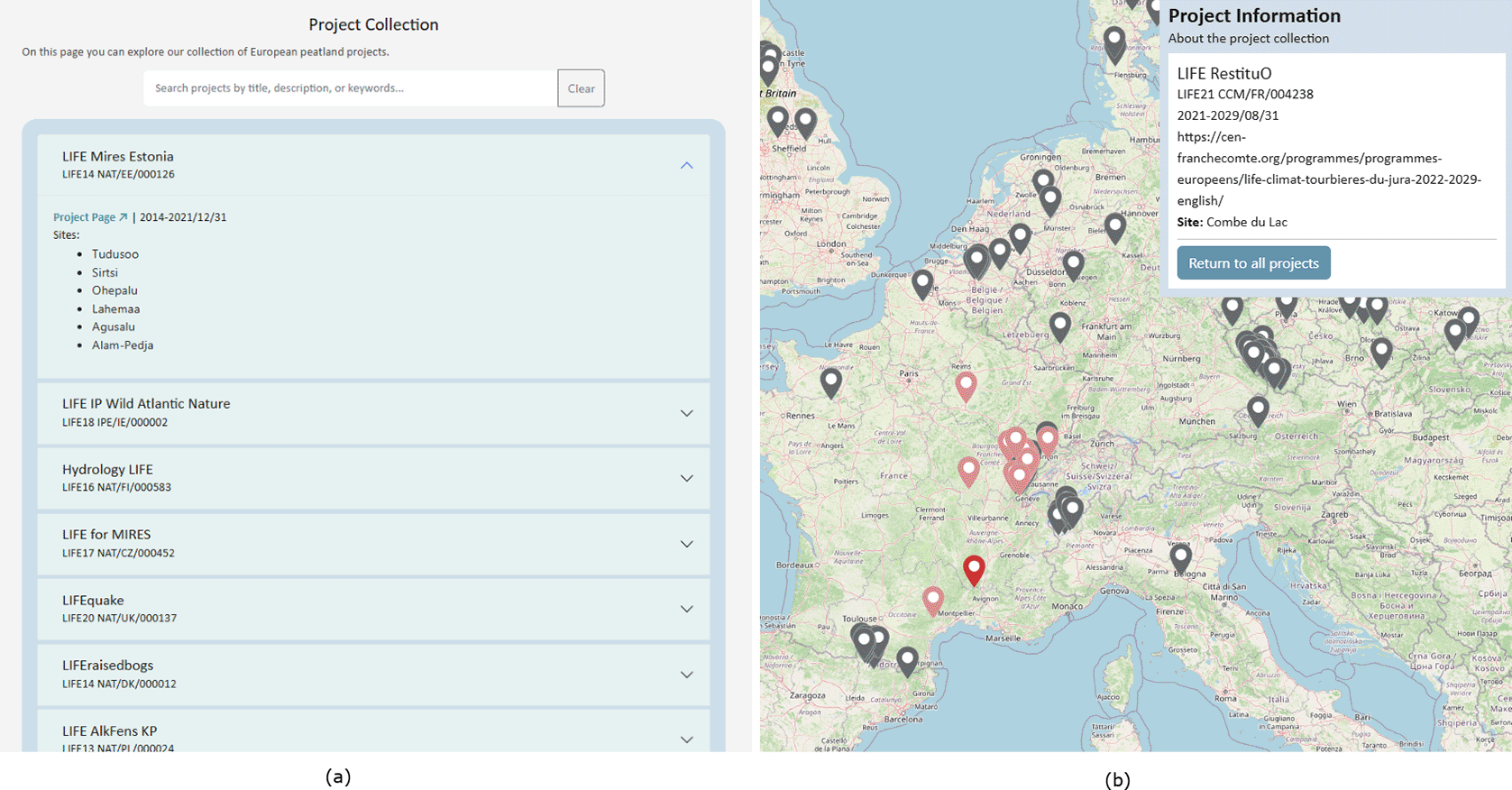Focus the project search input field
Image resolution: width=1512 pixels, height=790 pixels.
point(351,88)
